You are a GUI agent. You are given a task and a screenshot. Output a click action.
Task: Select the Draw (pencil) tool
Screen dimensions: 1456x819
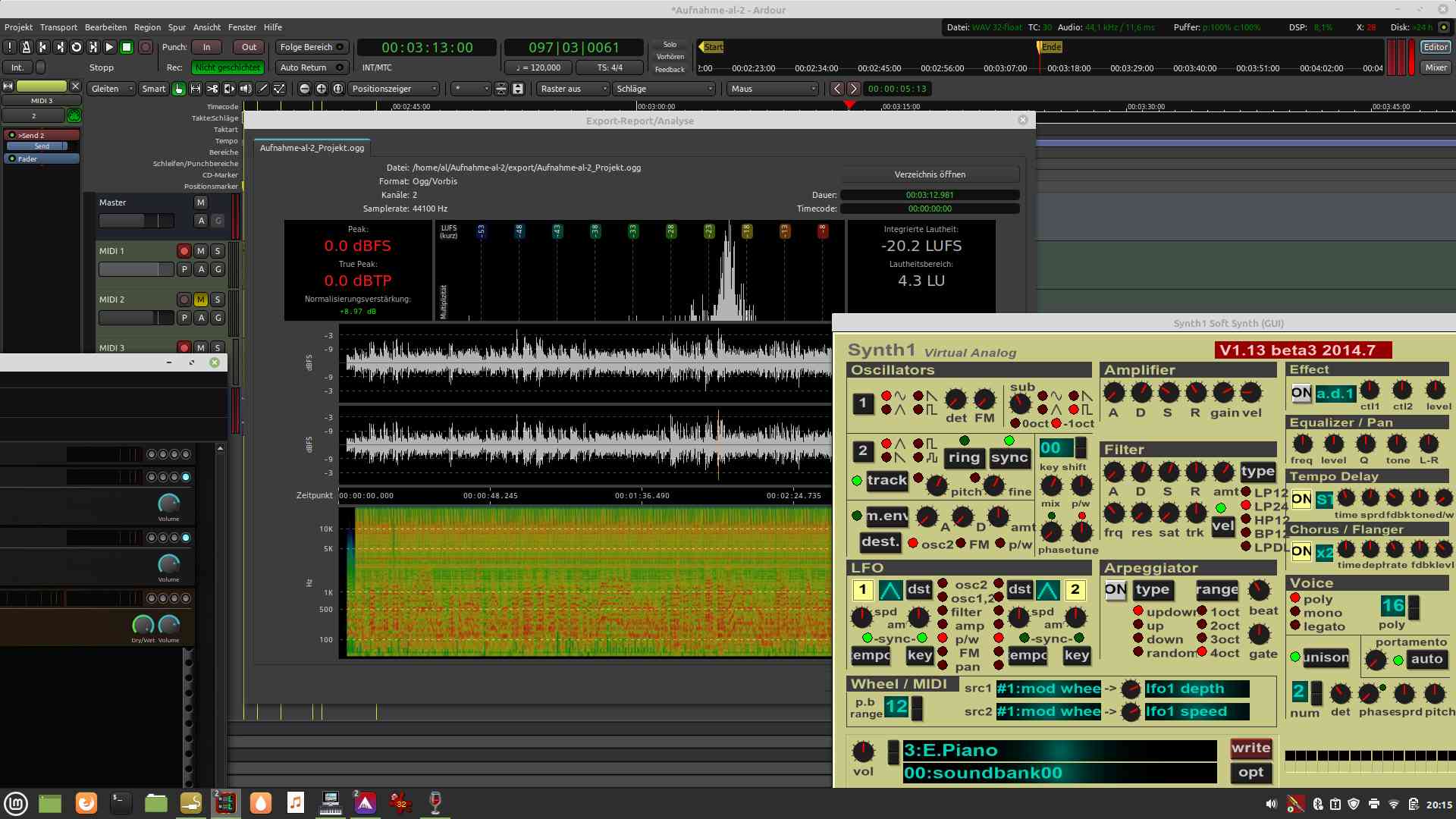pos(262,89)
